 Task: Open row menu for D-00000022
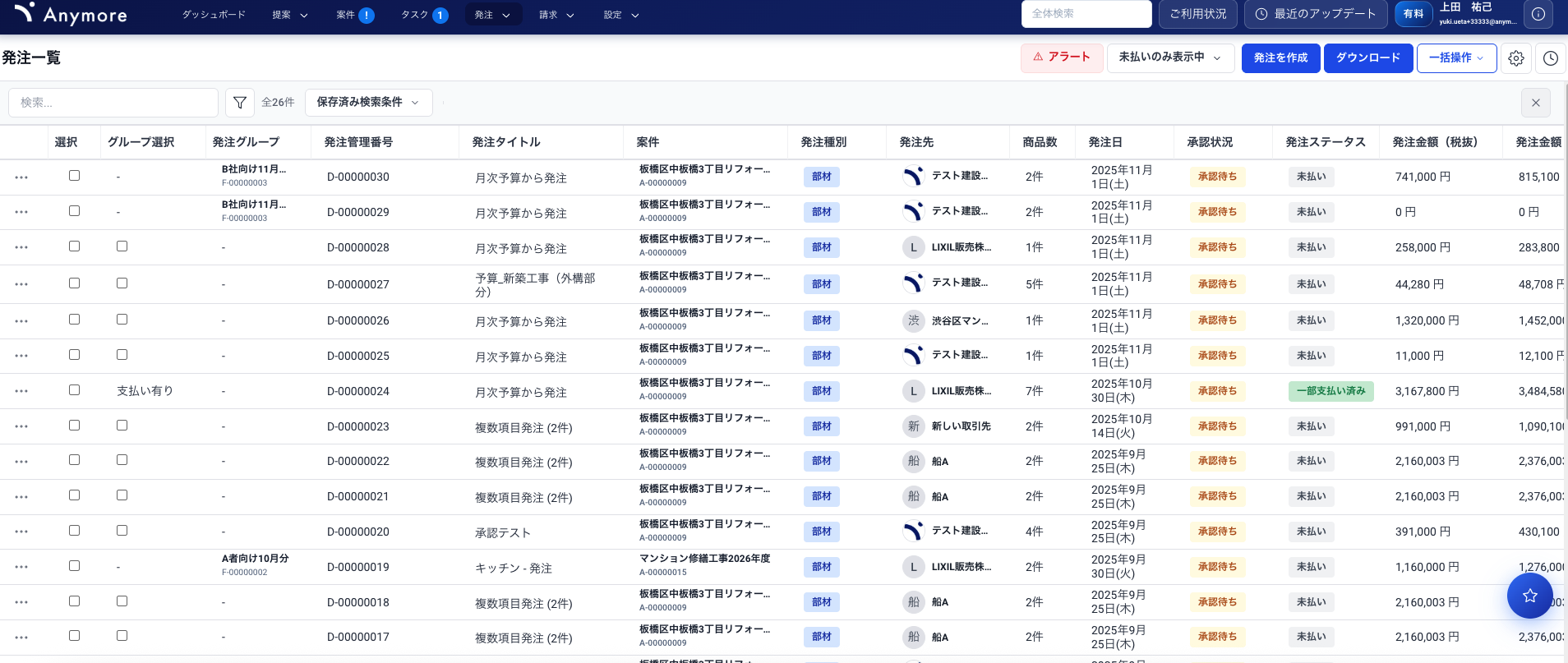pos(21,462)
